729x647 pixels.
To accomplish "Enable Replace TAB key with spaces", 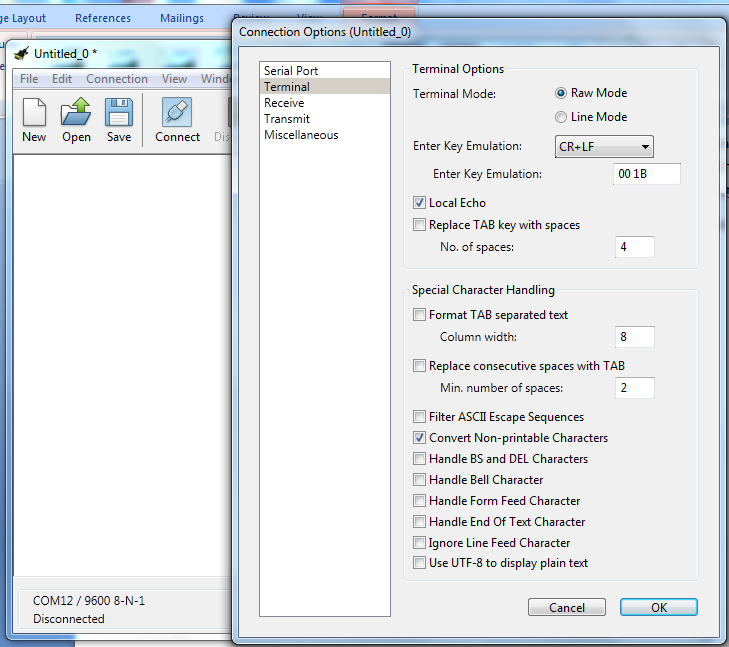I will (x=420, y=225).
